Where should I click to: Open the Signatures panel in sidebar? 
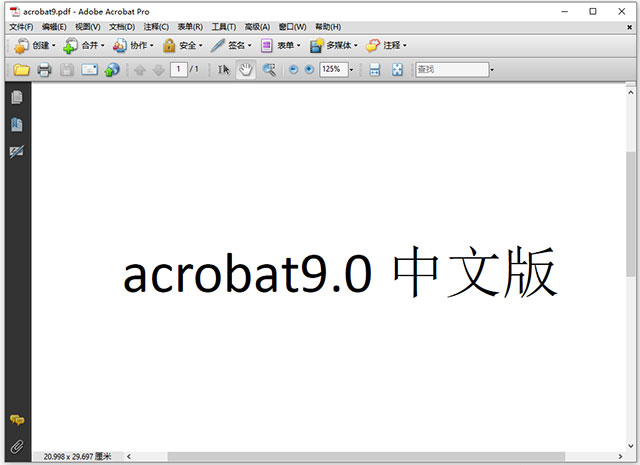pos(17,151)
